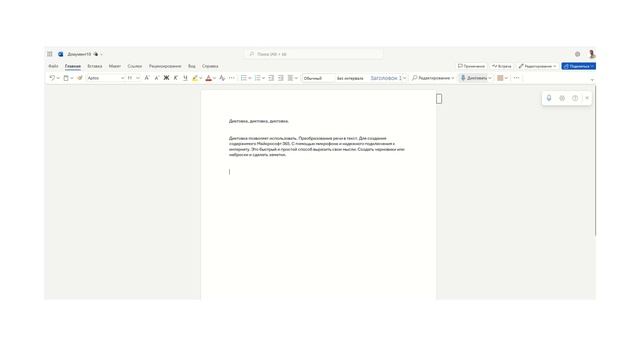This screenshot has height=360, width=640.
Task: Click the search box in title bar
Action: pos(313,54)
